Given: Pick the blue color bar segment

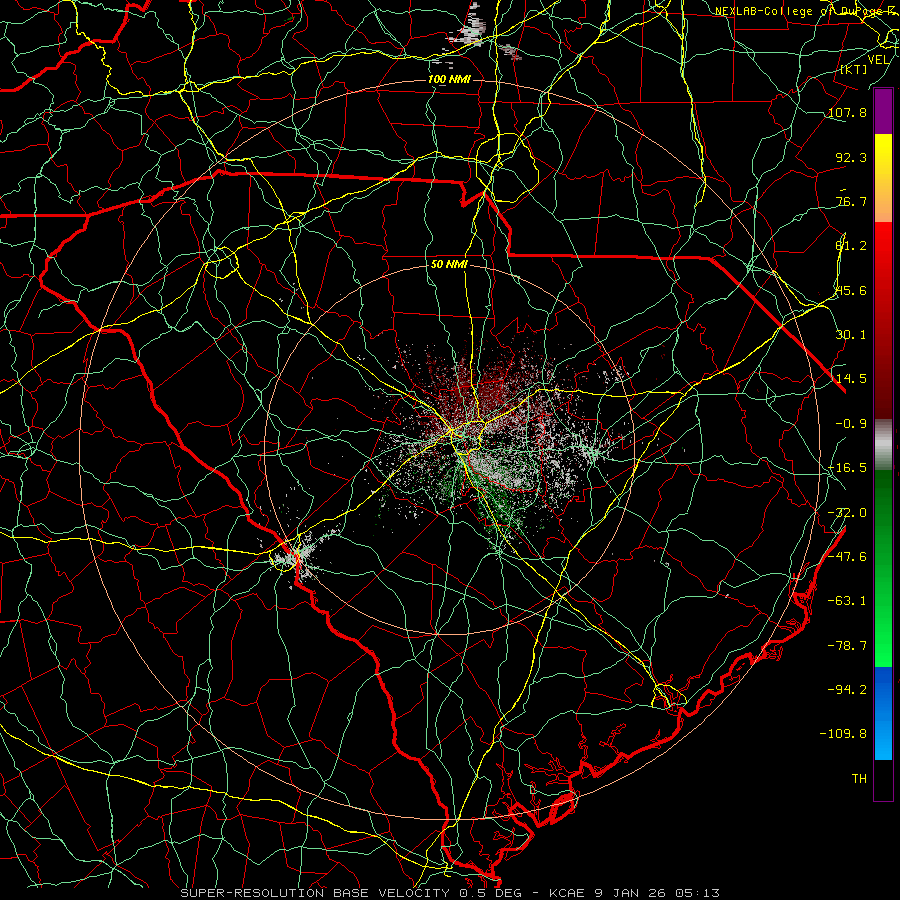Looking at the screenshot, I should coord(883,713).
